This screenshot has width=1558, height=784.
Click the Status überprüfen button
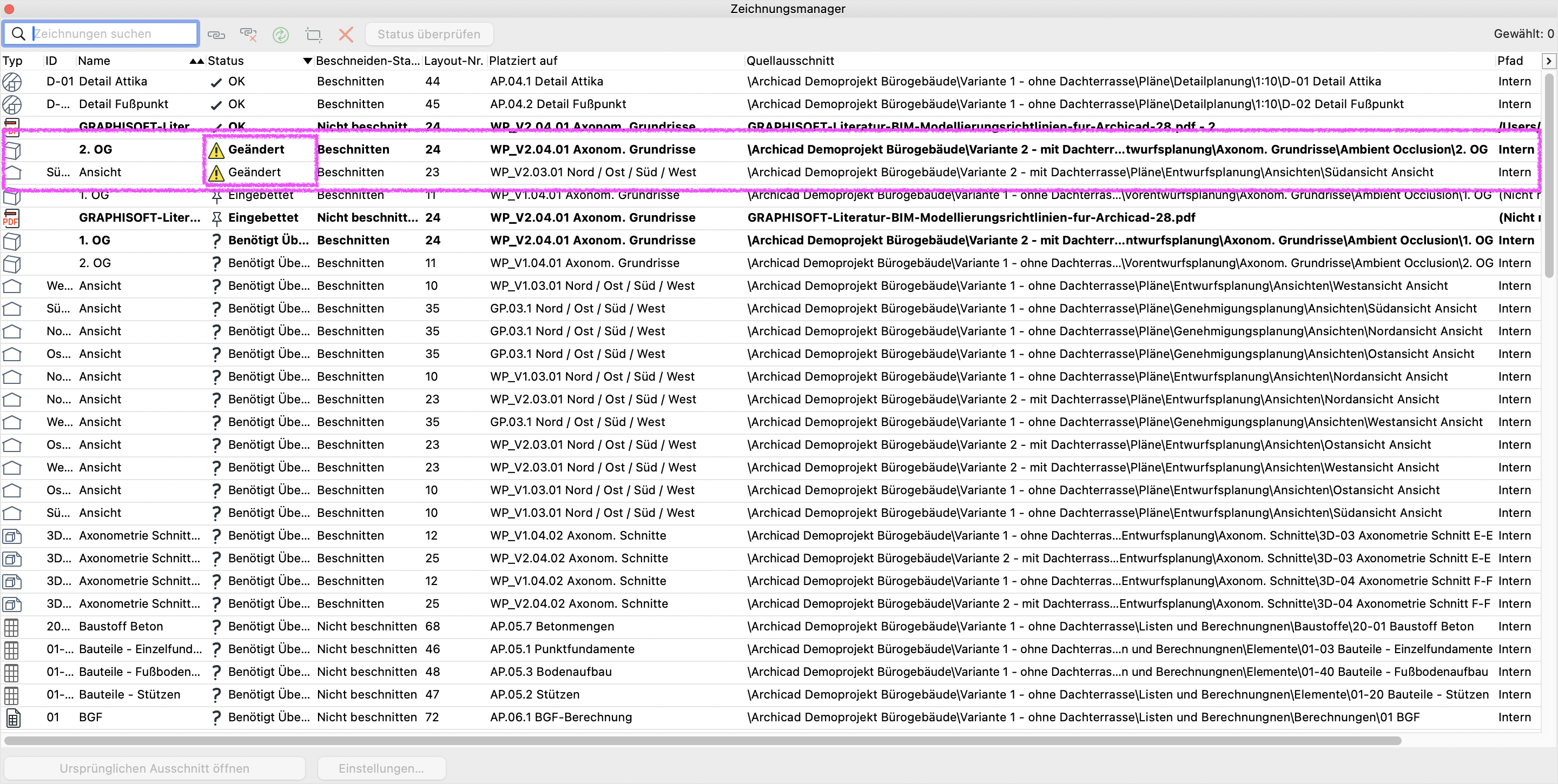(429, 35)
